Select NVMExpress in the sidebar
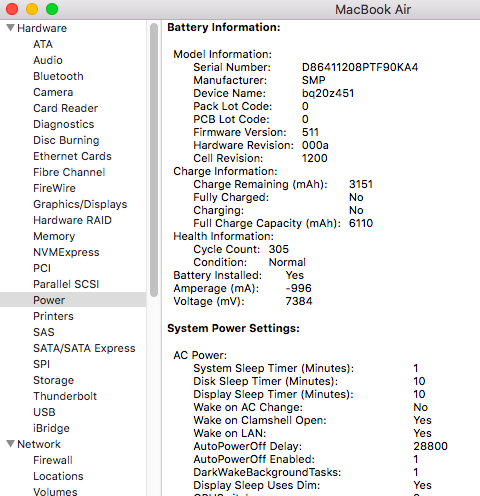This screenshot has width=480, height=496. click(66, 252)
